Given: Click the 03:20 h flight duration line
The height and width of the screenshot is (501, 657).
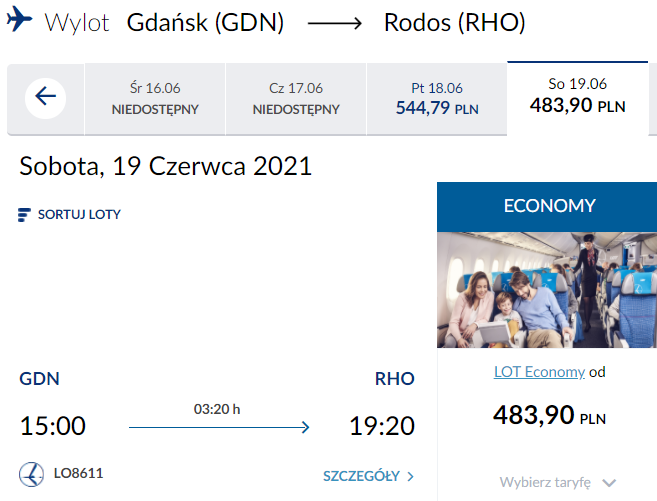Looking at the screenshot, I should click(x=219, y=427).
